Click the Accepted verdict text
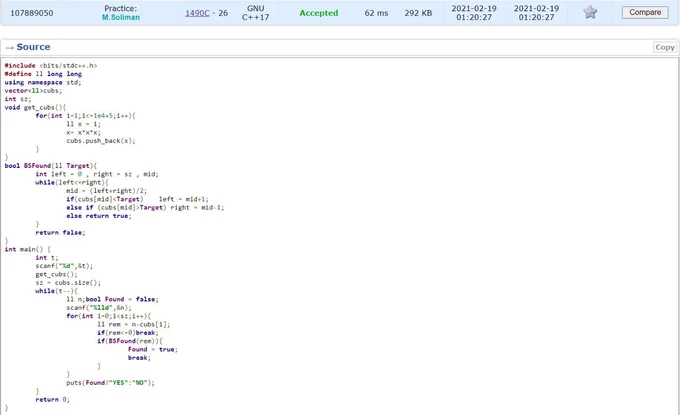This screenshot has width=680, height=415. pos(319,13)
